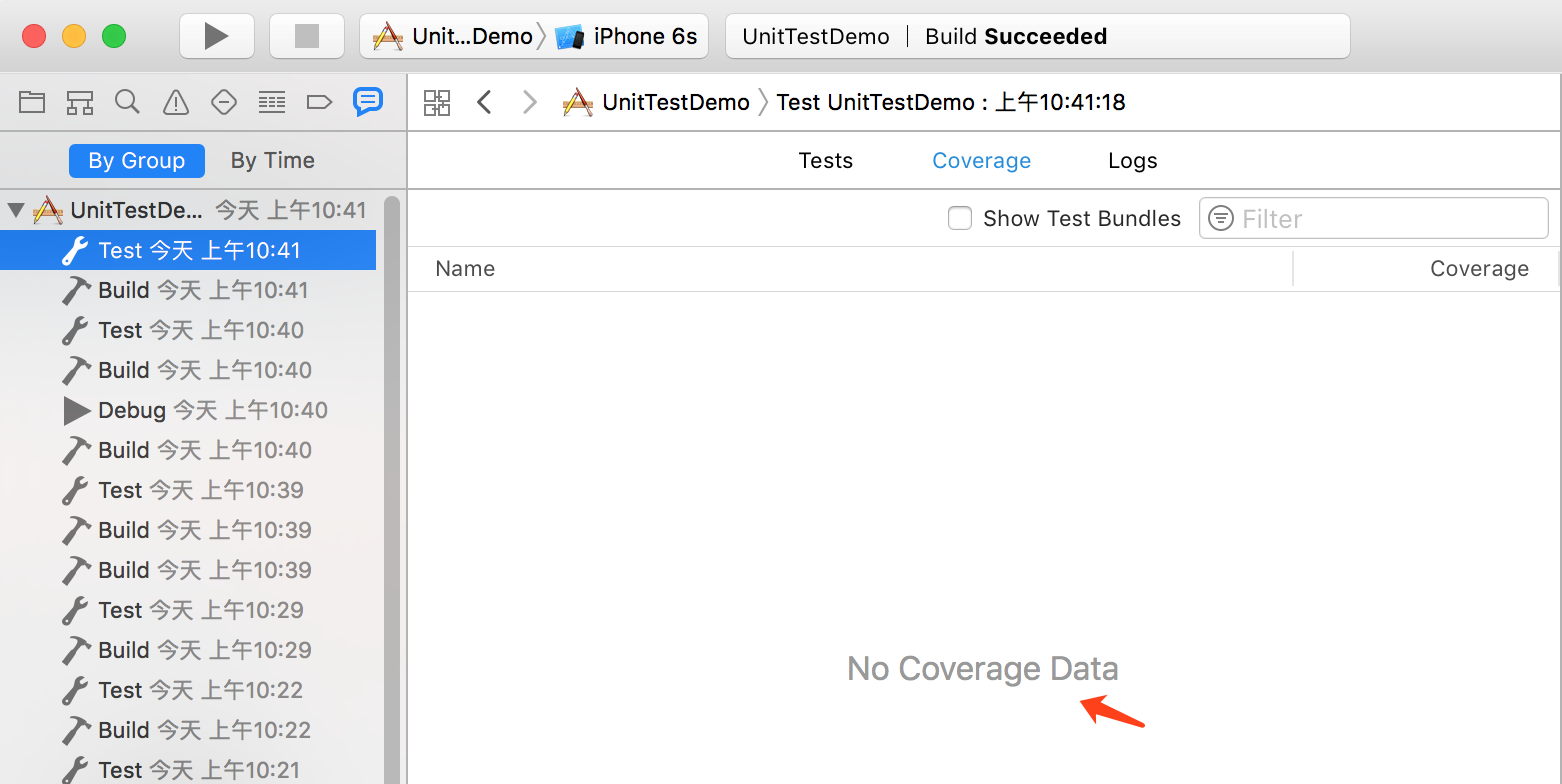The height and width of the screenshot is (784, 1562).
Task: Go forward with the right chevron
Action: (530, 102)
